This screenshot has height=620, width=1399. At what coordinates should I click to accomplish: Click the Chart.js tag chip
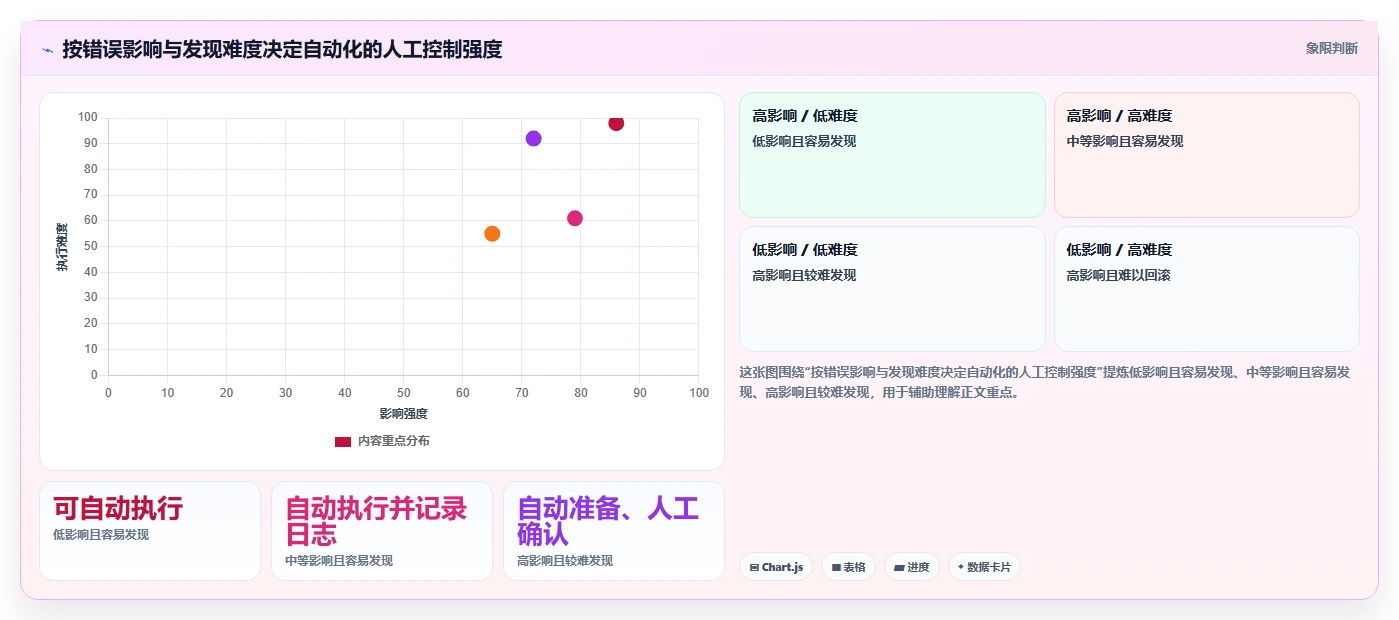[x=776, y=567]
